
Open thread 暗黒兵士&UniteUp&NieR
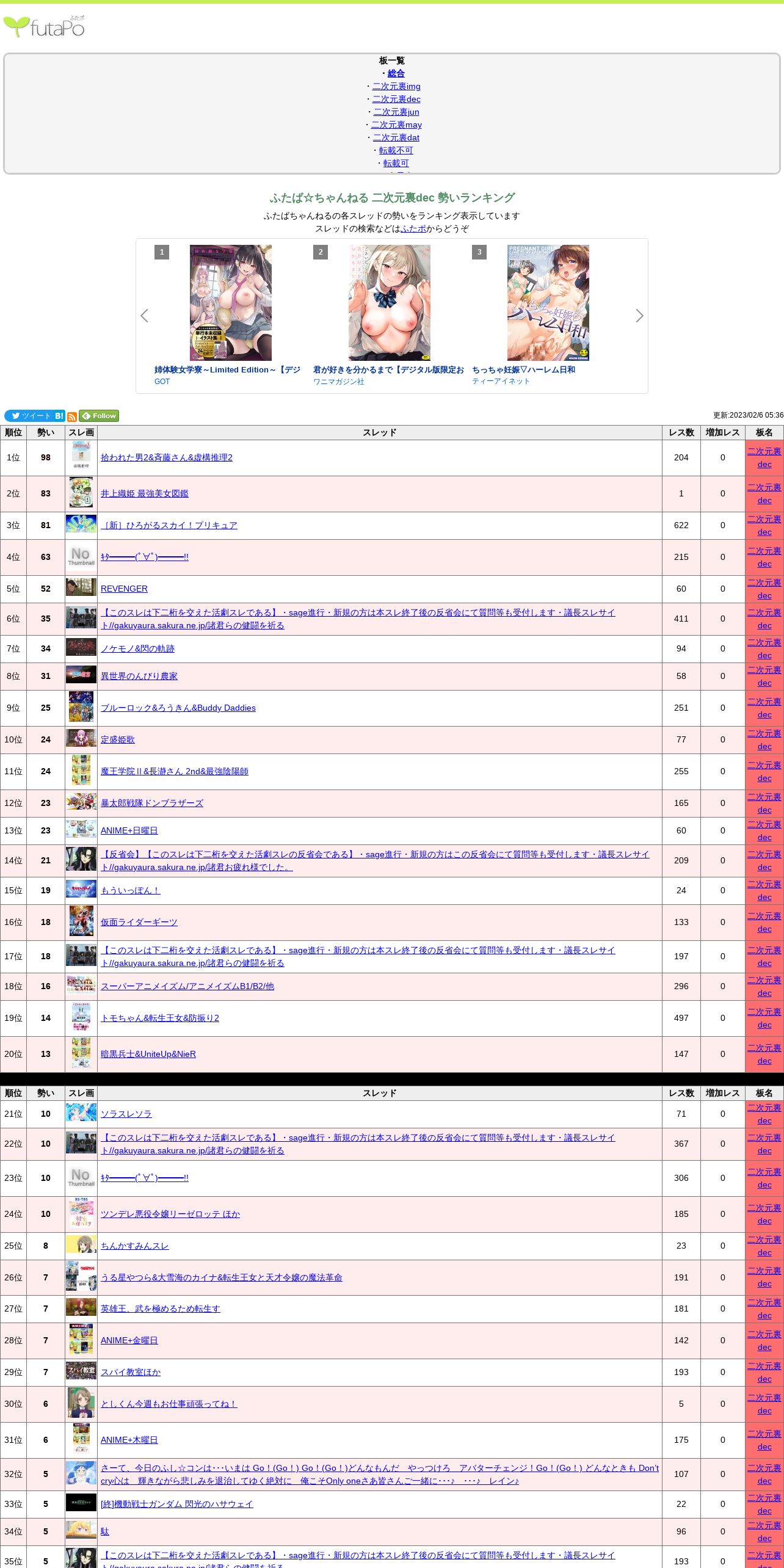(148, 1054)
